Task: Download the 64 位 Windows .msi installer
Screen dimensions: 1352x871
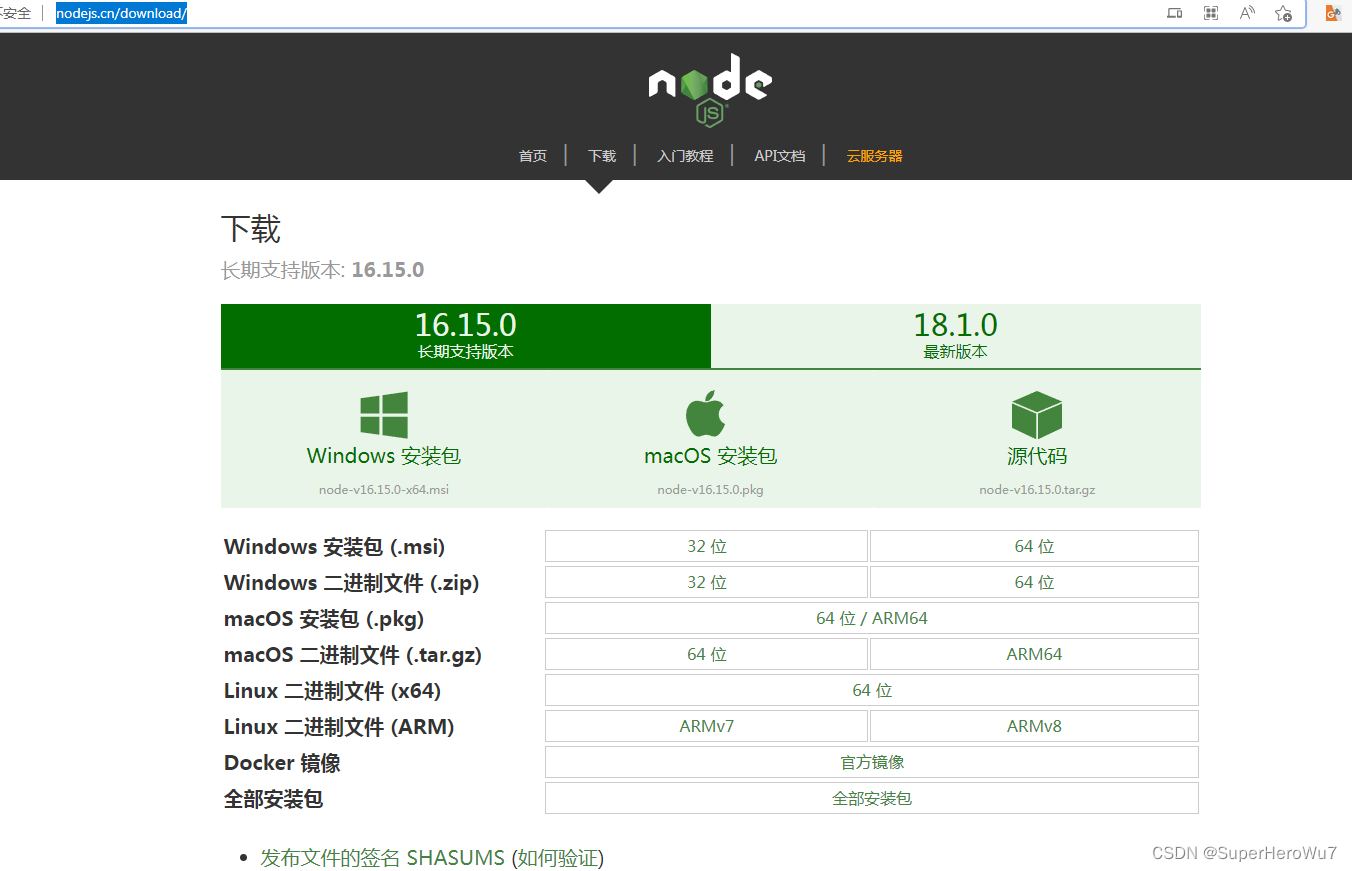Action: pyautogui.click(x=1034, y=546)
